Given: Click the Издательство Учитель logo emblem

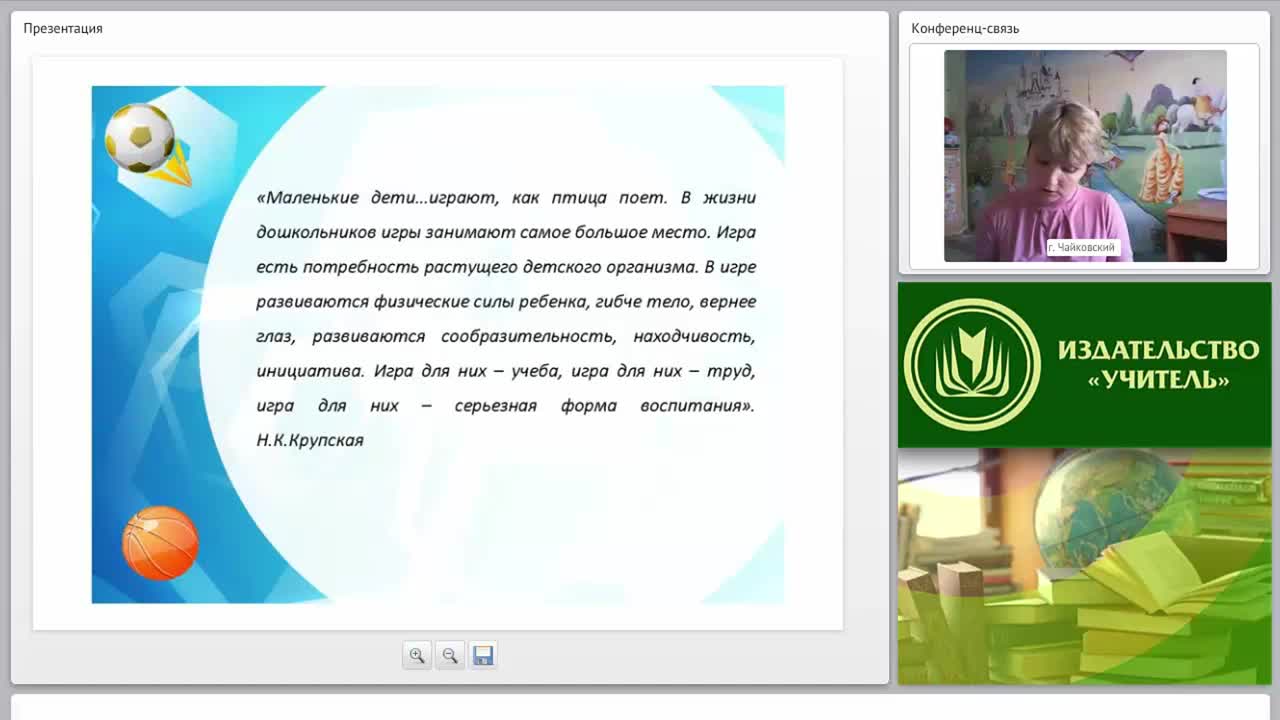Looking at the screenshot, I should click(972, 365).
